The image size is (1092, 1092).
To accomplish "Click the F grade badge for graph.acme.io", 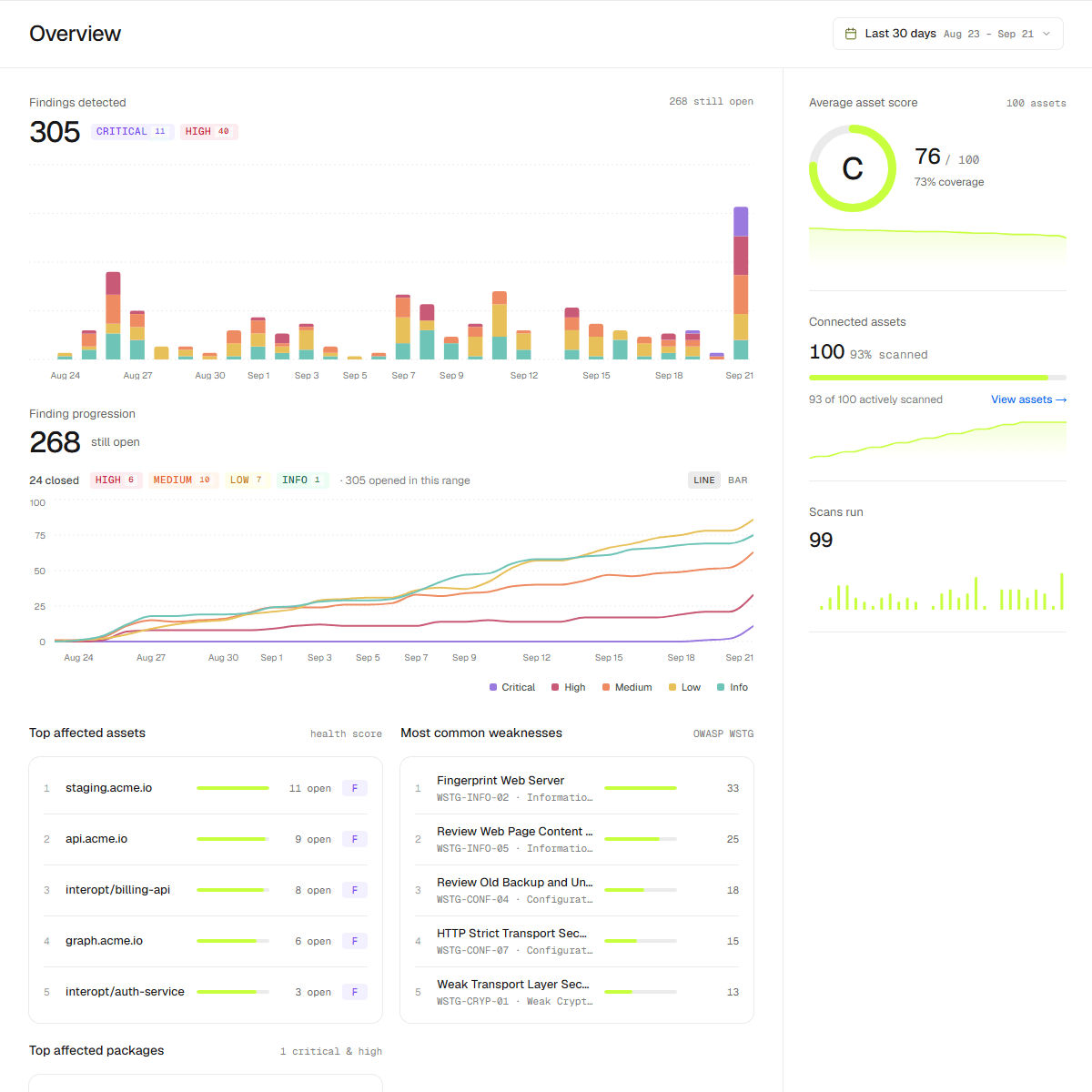I will [x=355, y=941].
